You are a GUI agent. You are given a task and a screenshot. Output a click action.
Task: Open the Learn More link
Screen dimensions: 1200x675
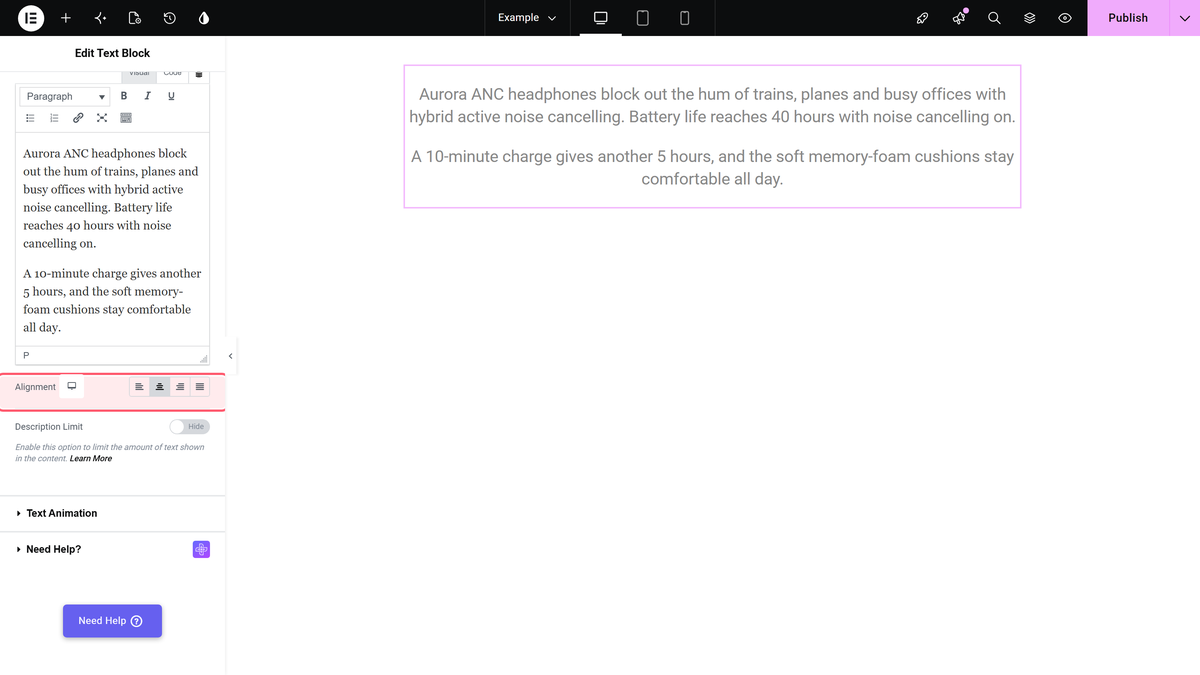point(91,458)
